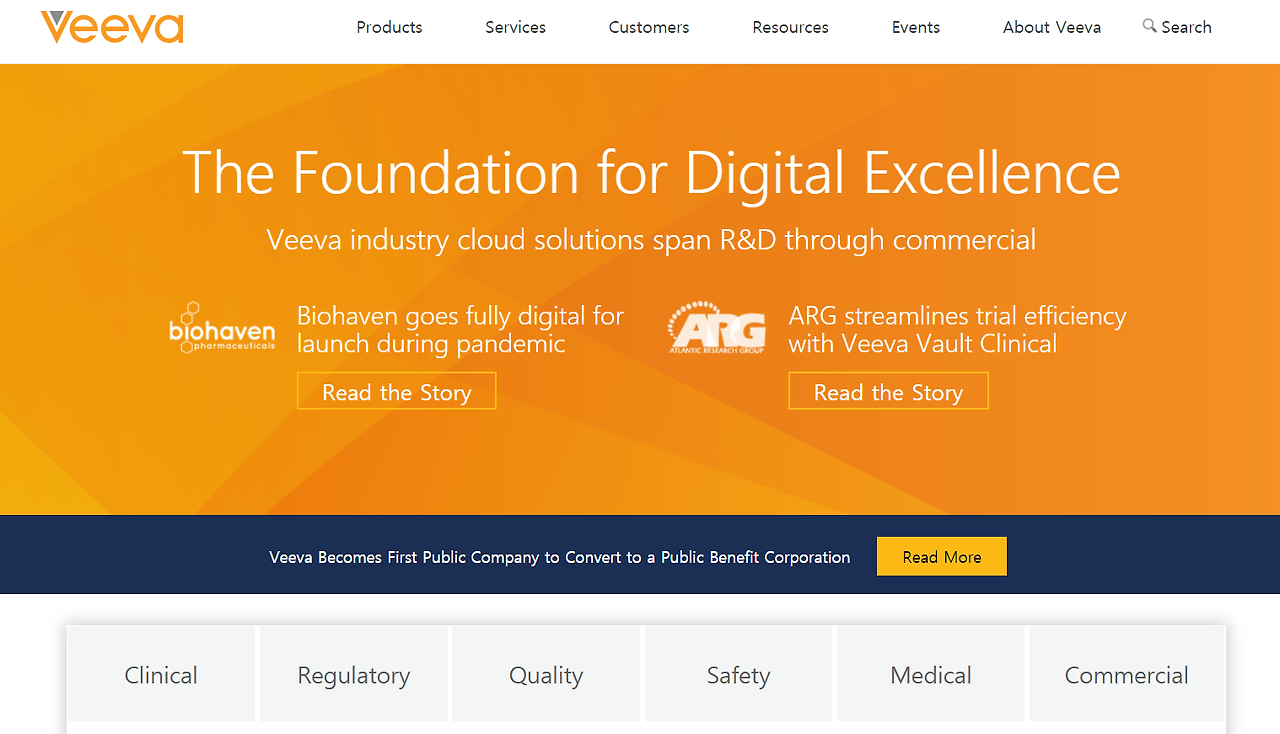1280x734 pixels.
Task: Click the Biohaven goes fully digital headline
Action: pos(460,329)
